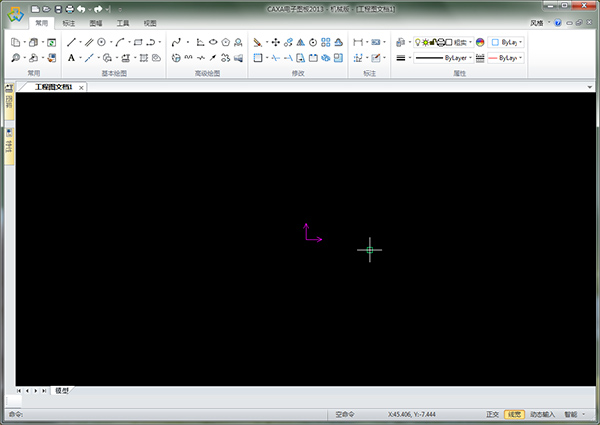This screenshot has width=600, height=425.
Task: Click the Undo arrow in quick toolbar
Action: pyautogui.click(x=81, y=8)
